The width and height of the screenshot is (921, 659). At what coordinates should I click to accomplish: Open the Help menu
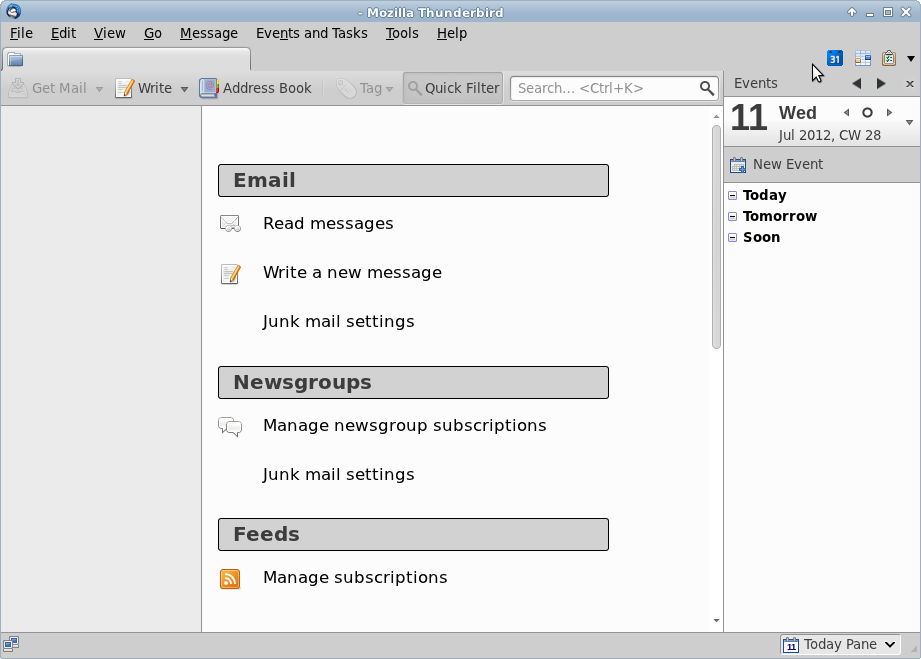click(452, 33)
